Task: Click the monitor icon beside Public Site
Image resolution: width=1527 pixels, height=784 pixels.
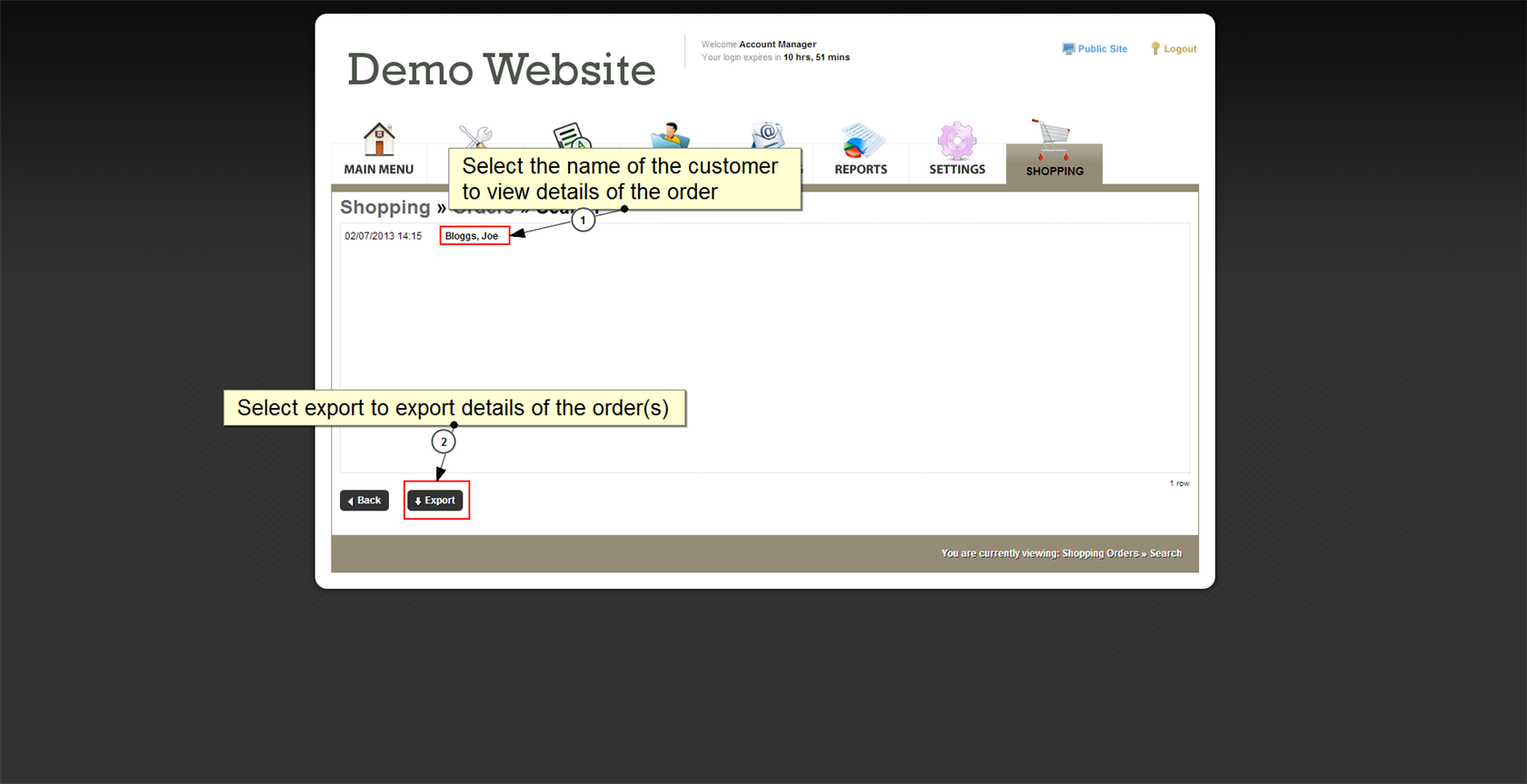Action: [x=1068, y=49]
